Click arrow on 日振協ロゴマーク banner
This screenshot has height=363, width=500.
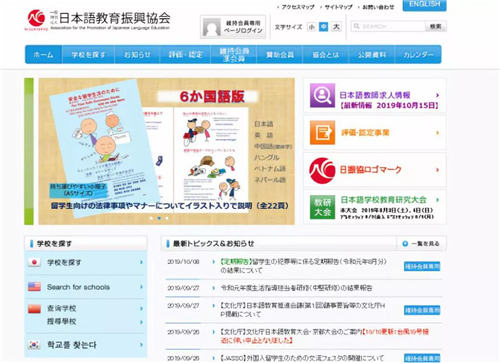coord(437,170)
